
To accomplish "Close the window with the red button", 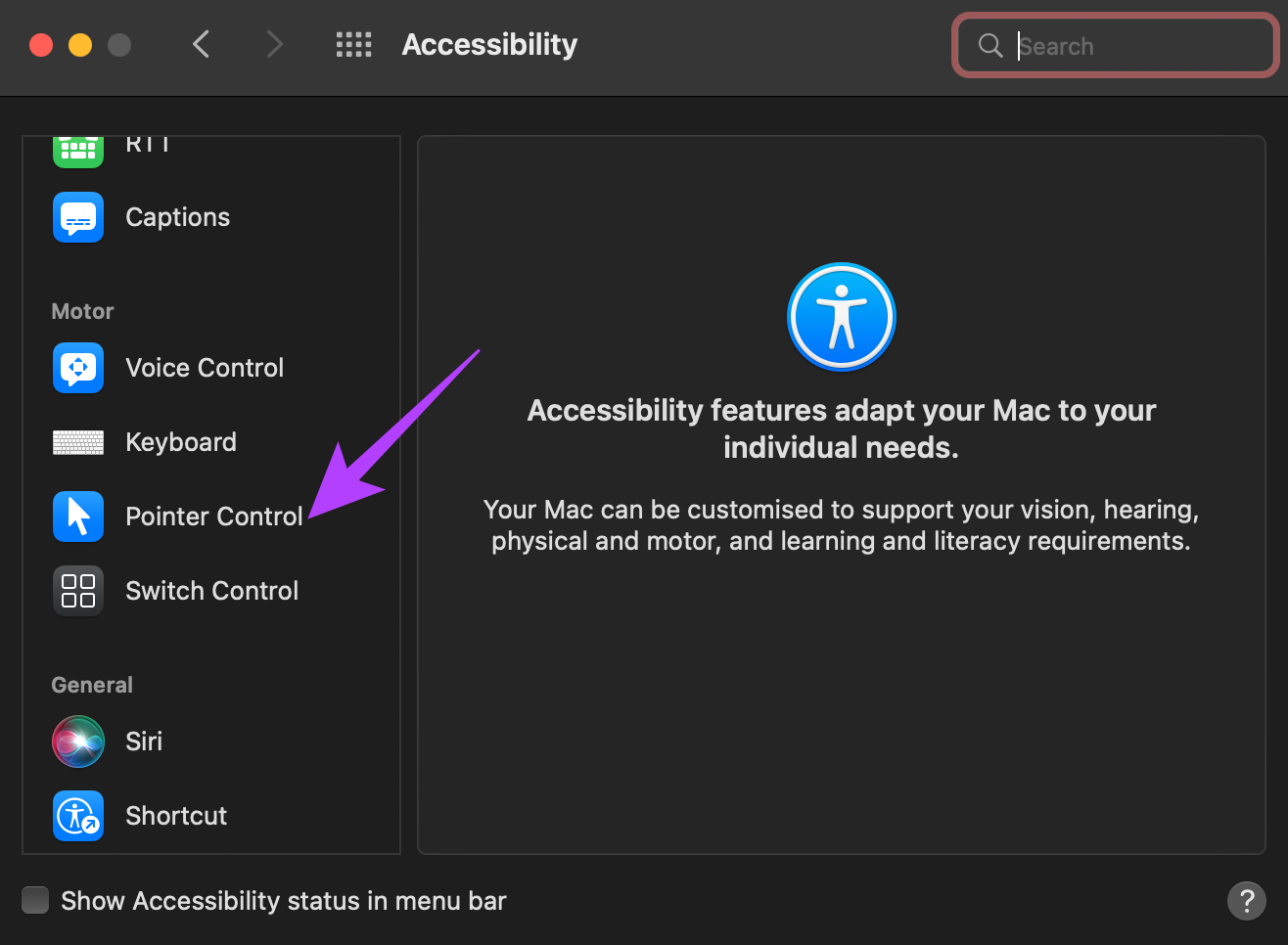I will click(41, 45).
